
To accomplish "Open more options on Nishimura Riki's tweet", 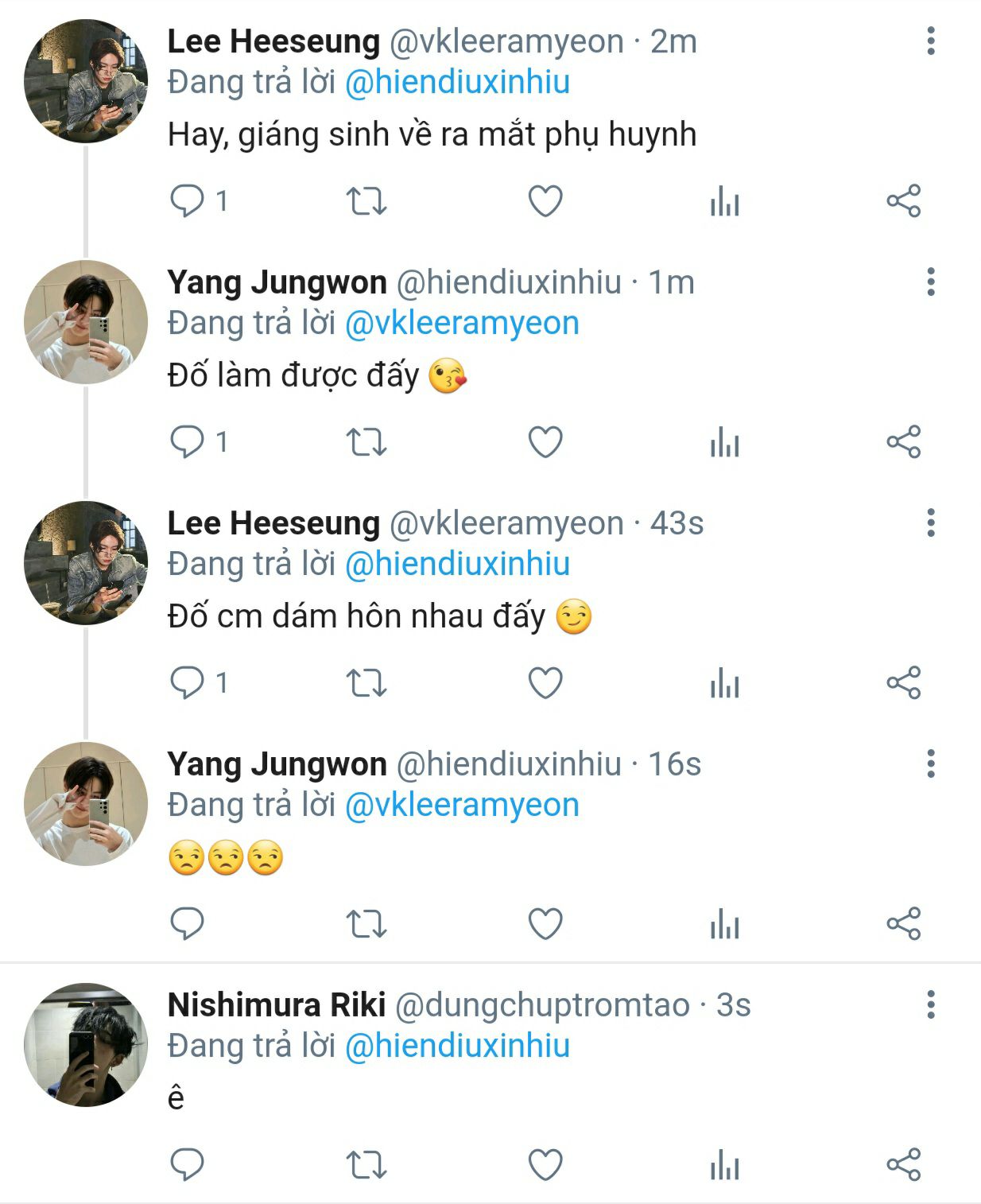I will pos(930,1004).
